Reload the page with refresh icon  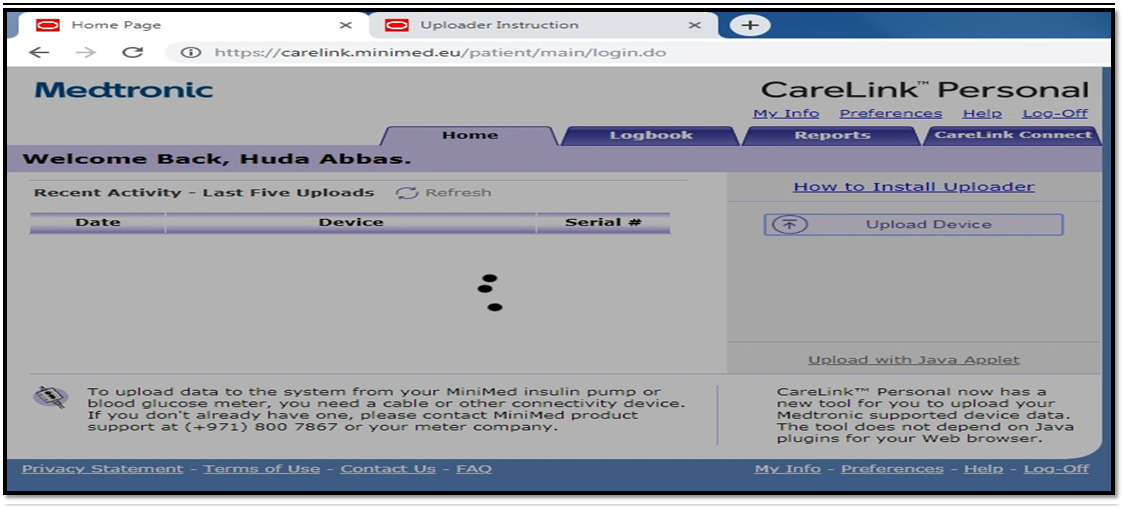coord(132,53)
